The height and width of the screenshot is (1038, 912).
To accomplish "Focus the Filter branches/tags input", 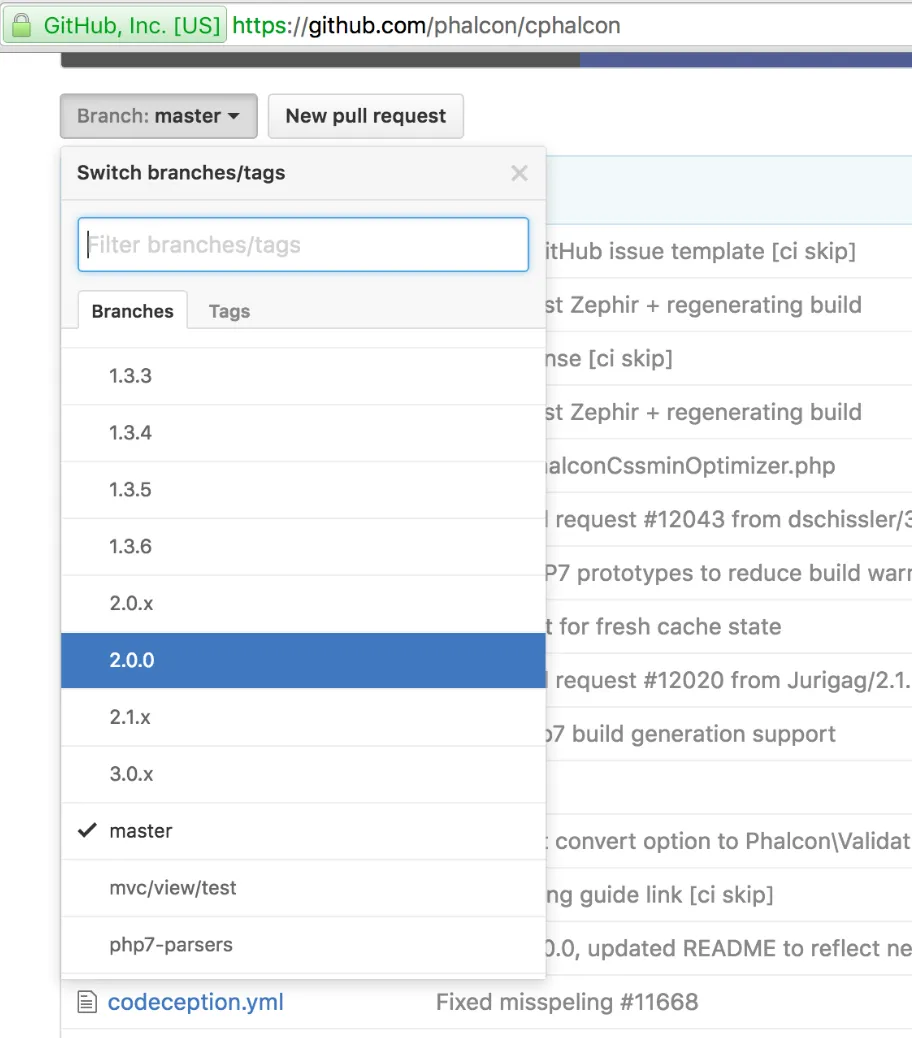I will (303, 245).
